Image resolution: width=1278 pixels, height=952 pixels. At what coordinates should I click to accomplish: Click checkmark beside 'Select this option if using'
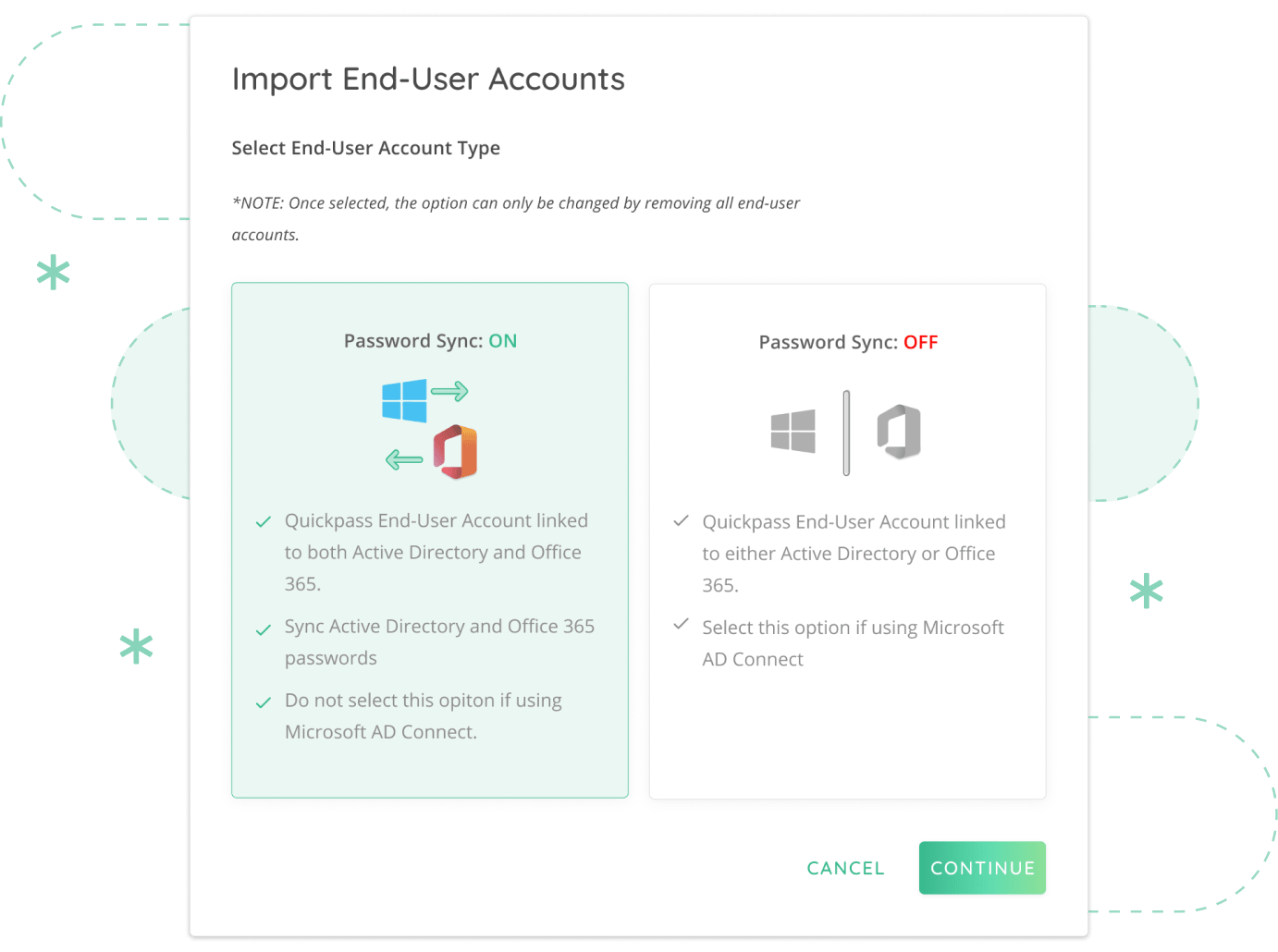point(682,624)
